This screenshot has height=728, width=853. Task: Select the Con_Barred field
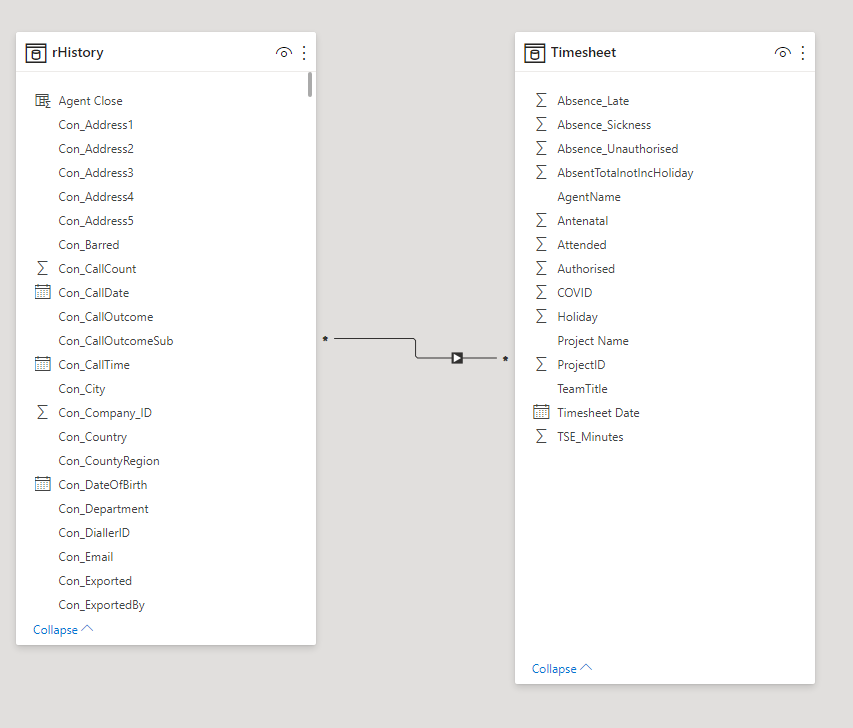pyautogui.click(x=89, y=245)
